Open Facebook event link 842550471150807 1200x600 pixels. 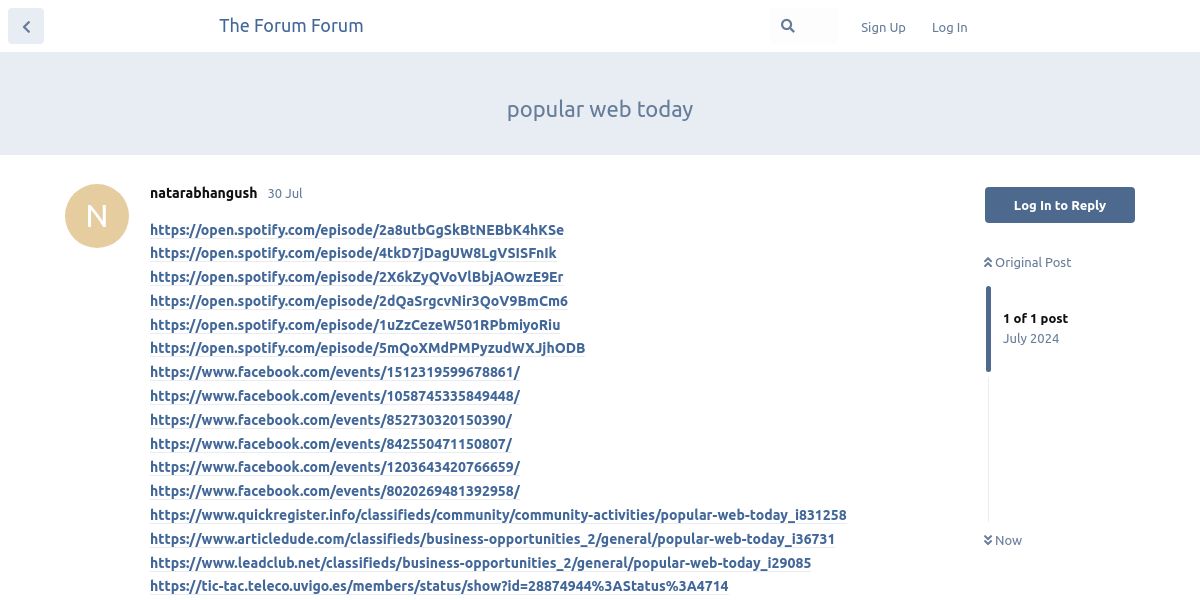[x=331, y=444]
